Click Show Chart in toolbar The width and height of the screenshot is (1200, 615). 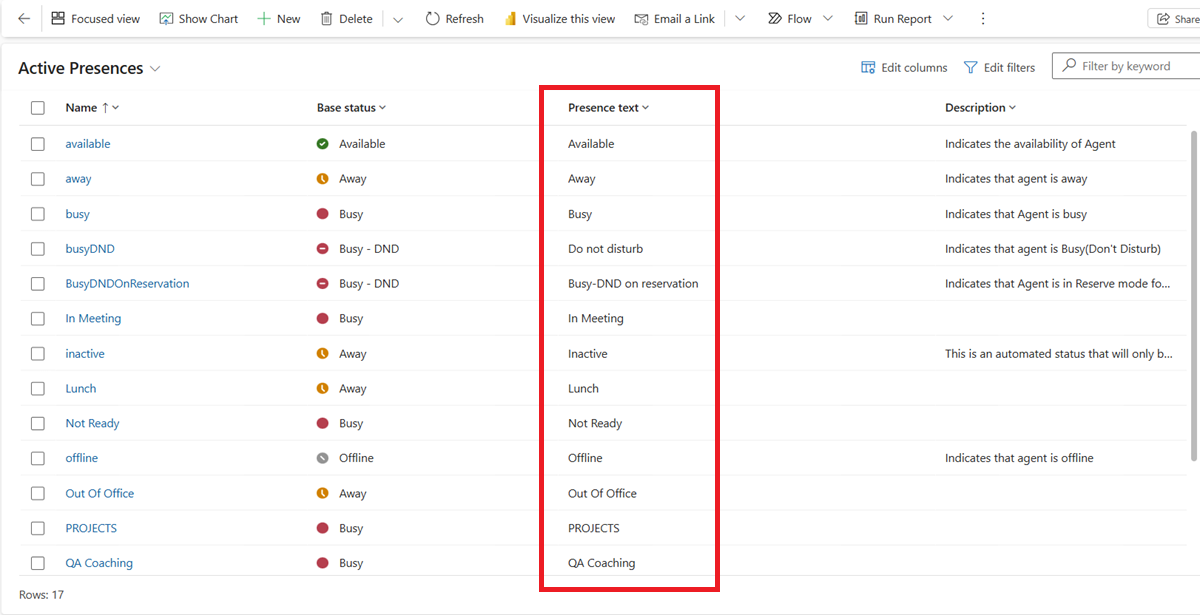pos(198,19)
